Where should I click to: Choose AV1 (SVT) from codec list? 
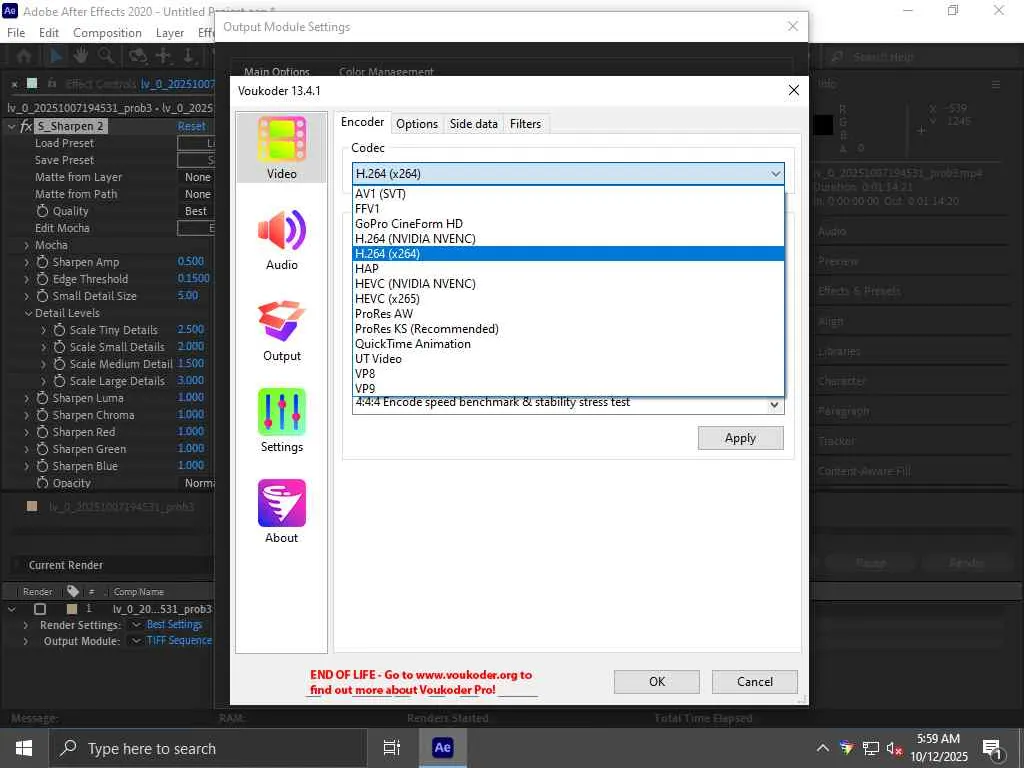(568, 193)
